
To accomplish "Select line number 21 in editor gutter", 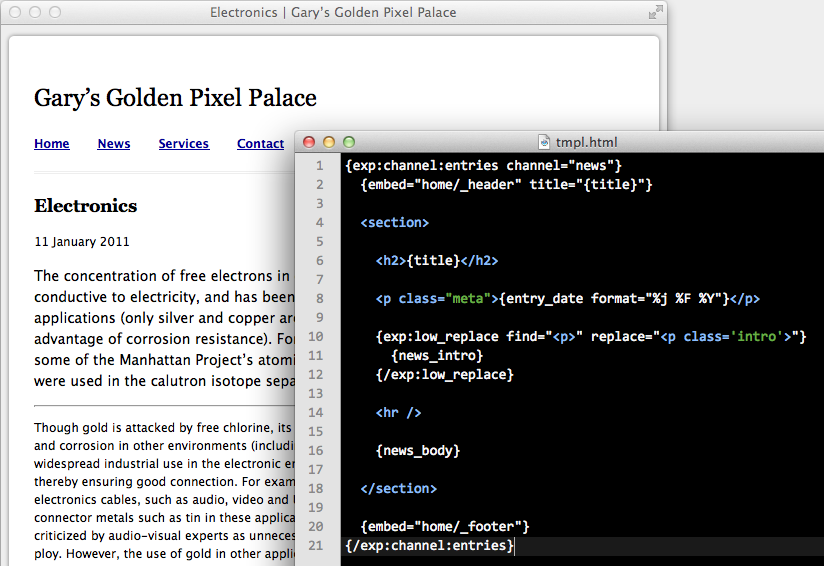I will click(x=315, y=546).
